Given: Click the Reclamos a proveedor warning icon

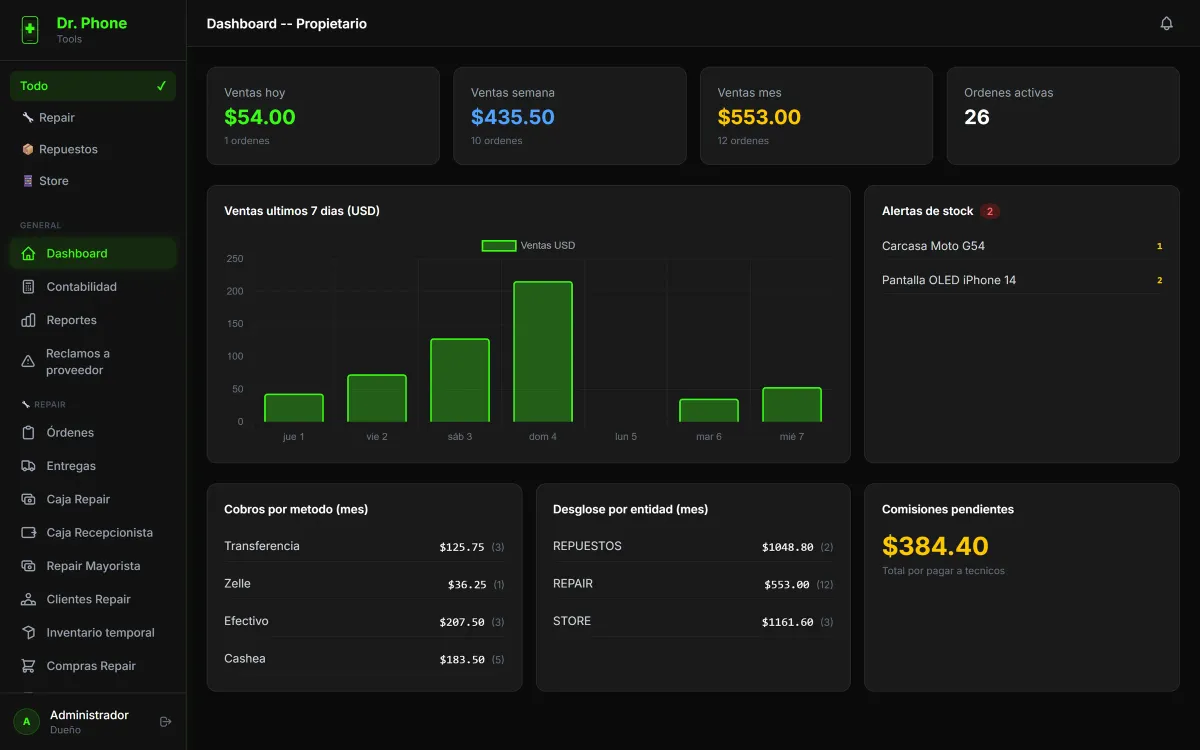Looking at the screenshot, I should pyautogui.click(x=28, y=362).
